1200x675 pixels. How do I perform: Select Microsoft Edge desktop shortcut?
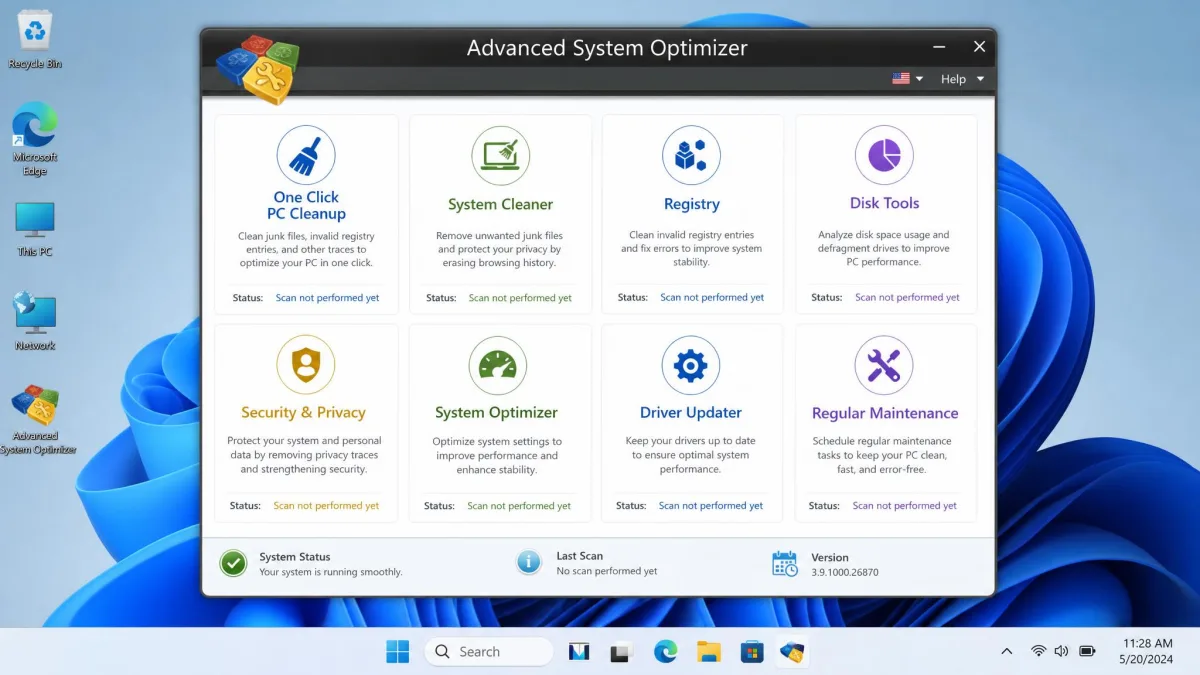[35, 139]
